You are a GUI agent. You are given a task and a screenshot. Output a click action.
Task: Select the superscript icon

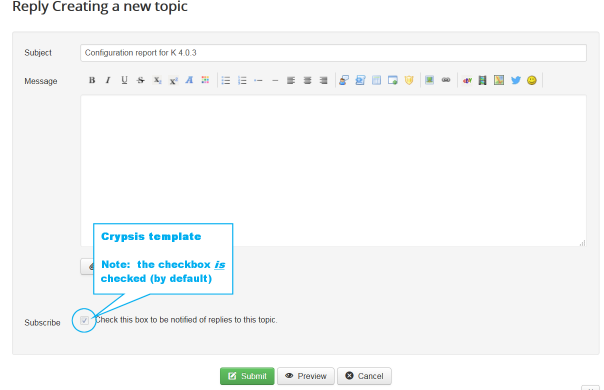coord(173,80)
